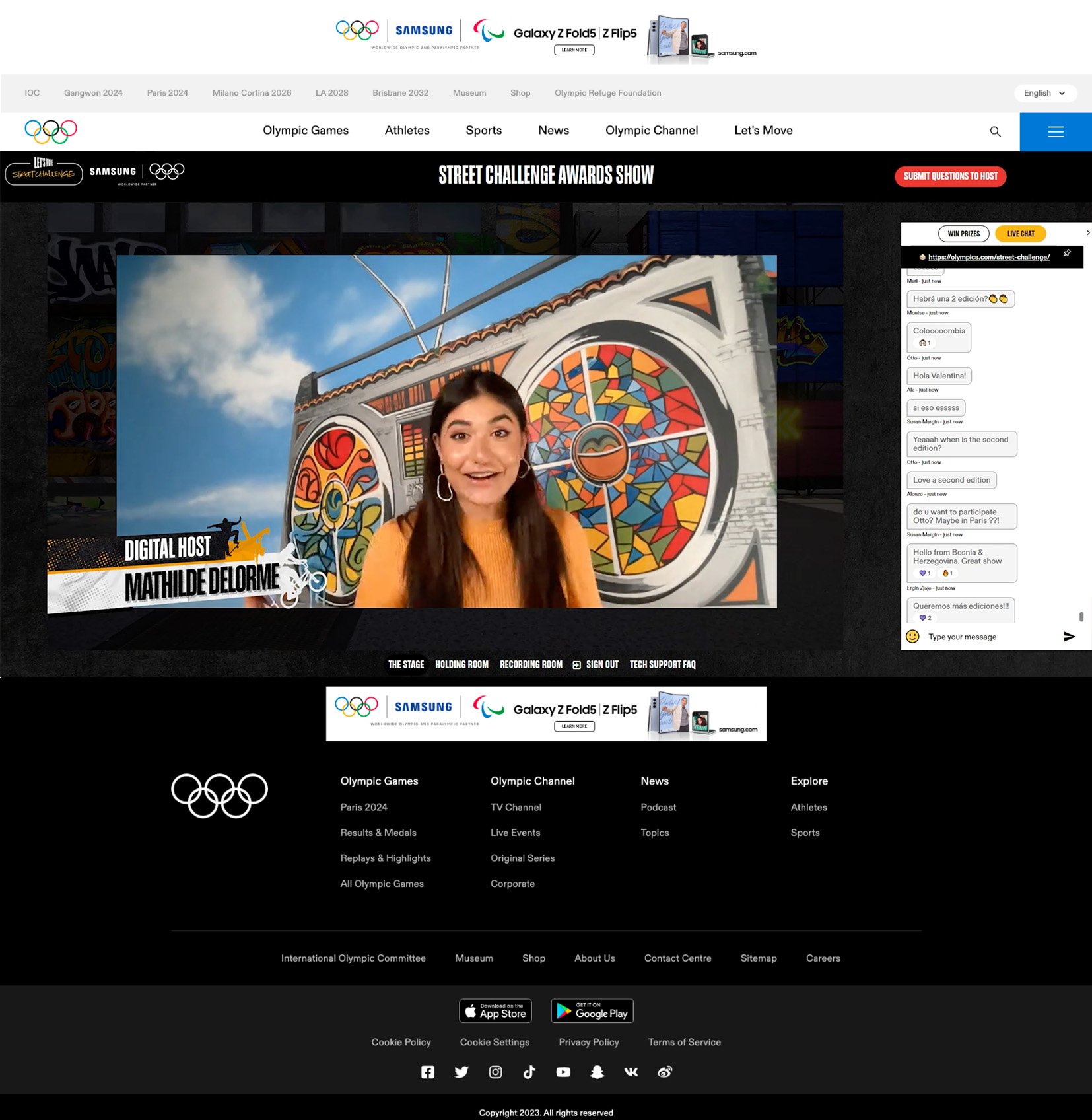Open Paris 2024 top bar link
The width and height of the screenshot is (1092, 1120).
click(x=168, y=93)
